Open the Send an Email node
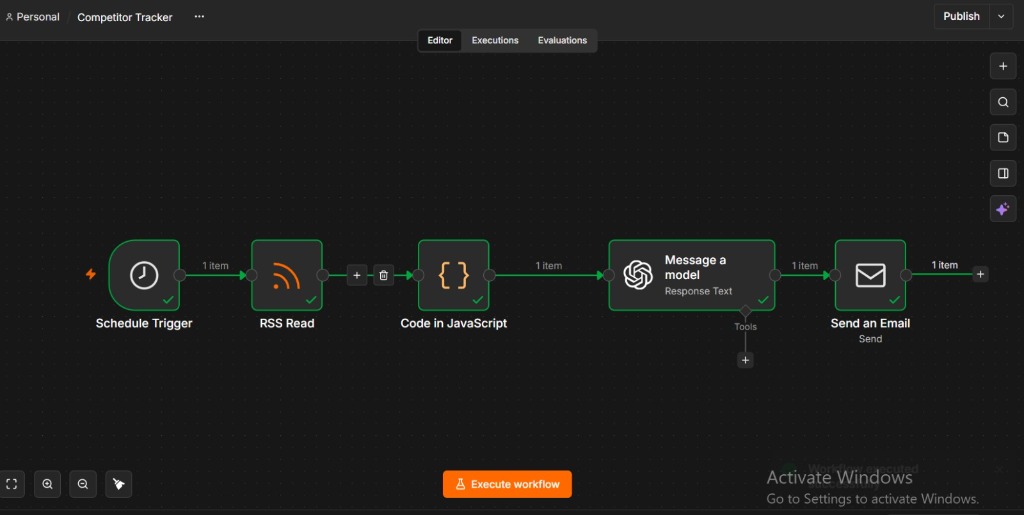This screenshot has height=515, width=1024. click(x=870, y=275)
